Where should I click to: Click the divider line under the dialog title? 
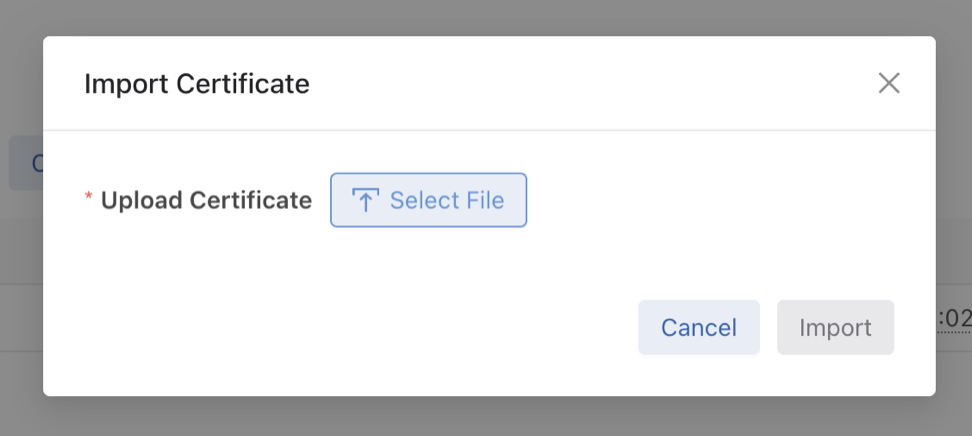point(489,130)
